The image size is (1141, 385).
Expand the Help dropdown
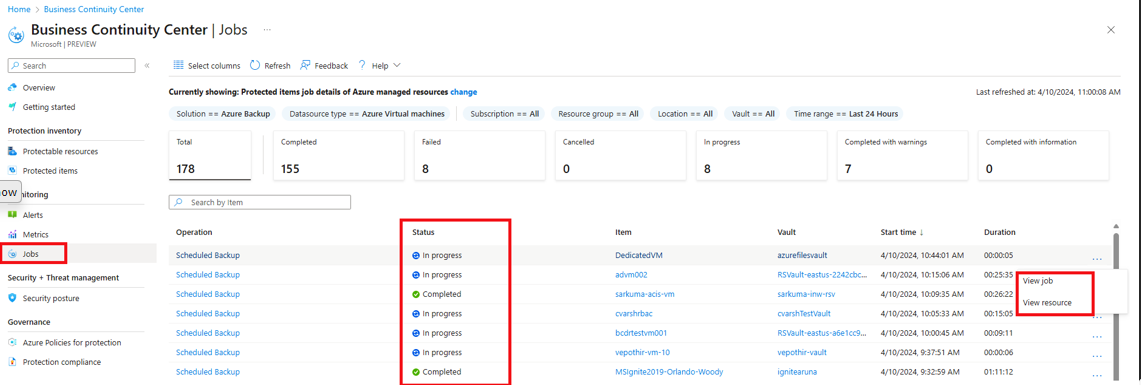click(x=378, y=66)
